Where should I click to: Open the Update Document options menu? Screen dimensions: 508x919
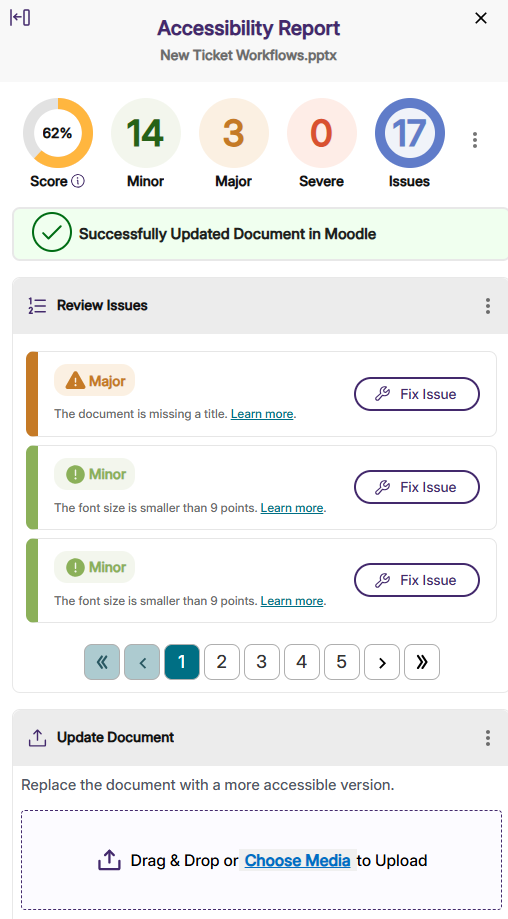487,737
